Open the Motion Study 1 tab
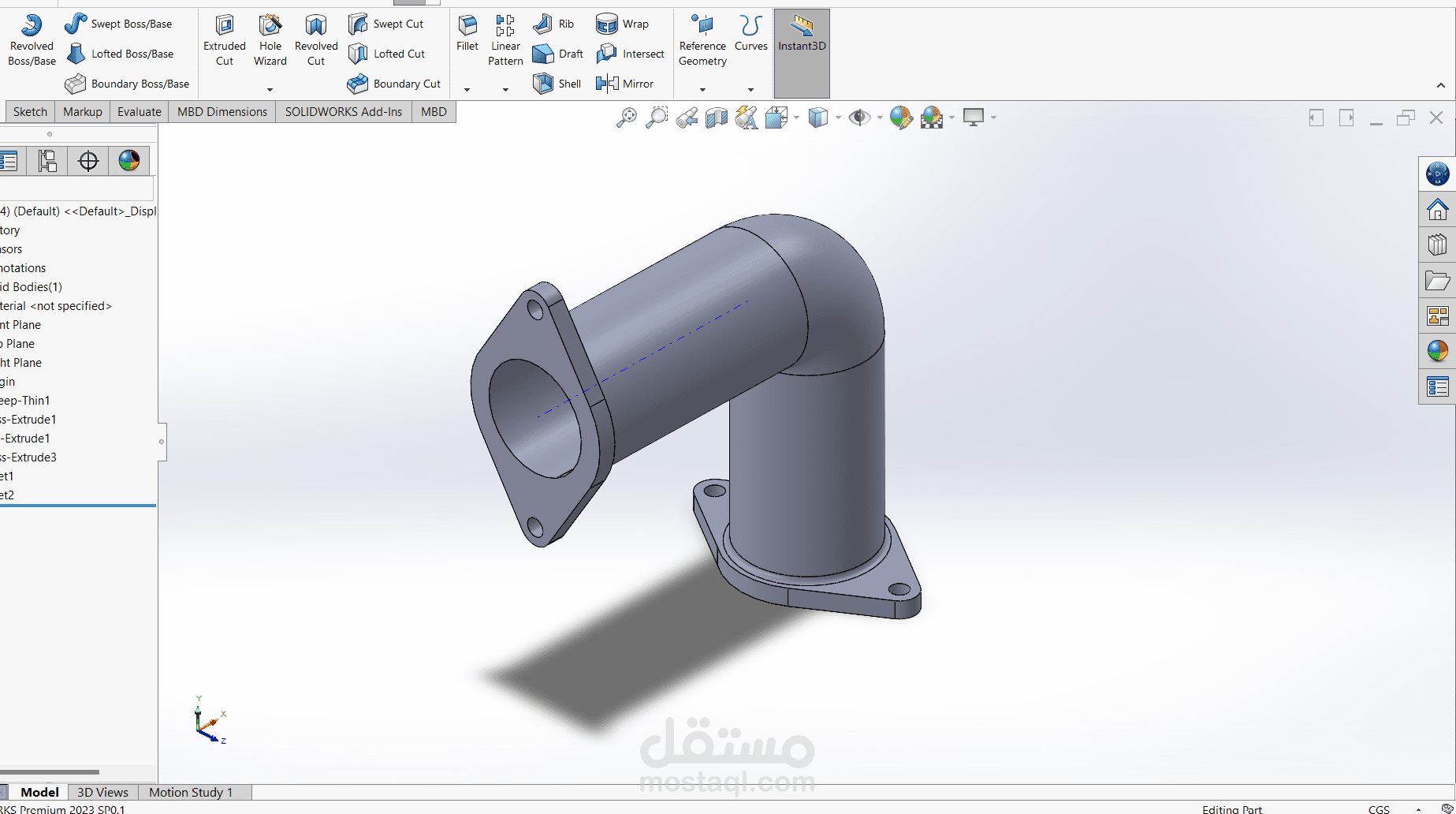The height and width of the screenshot is (814, 1456). (x=191, y=792)
